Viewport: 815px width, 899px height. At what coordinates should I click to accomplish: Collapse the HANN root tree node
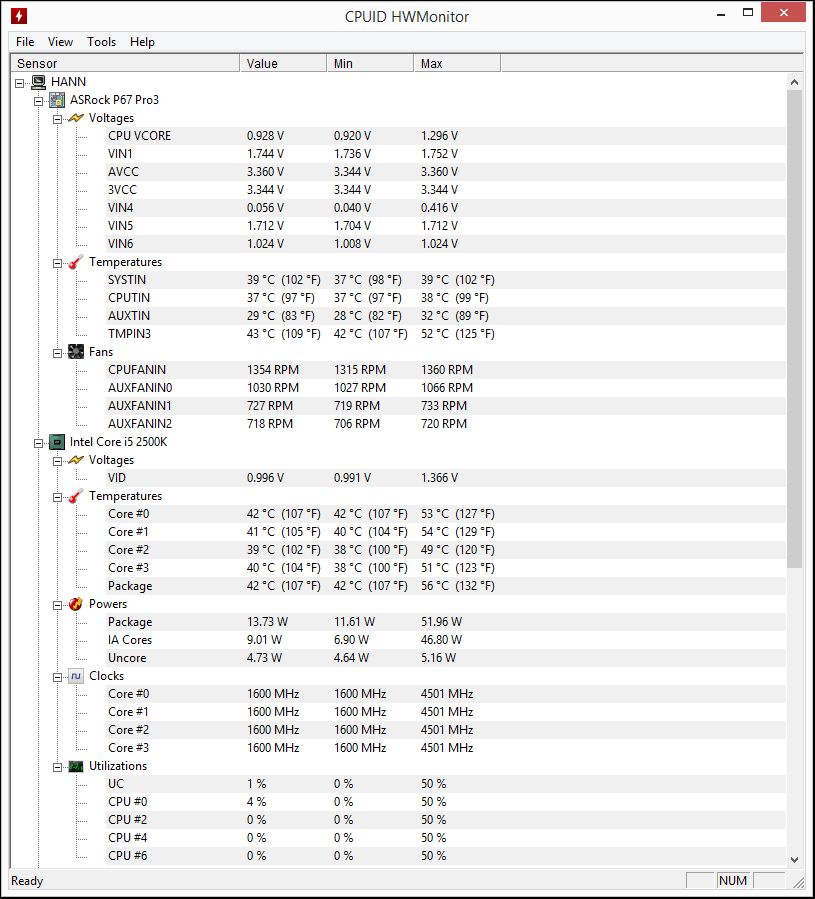click(21, 82)
